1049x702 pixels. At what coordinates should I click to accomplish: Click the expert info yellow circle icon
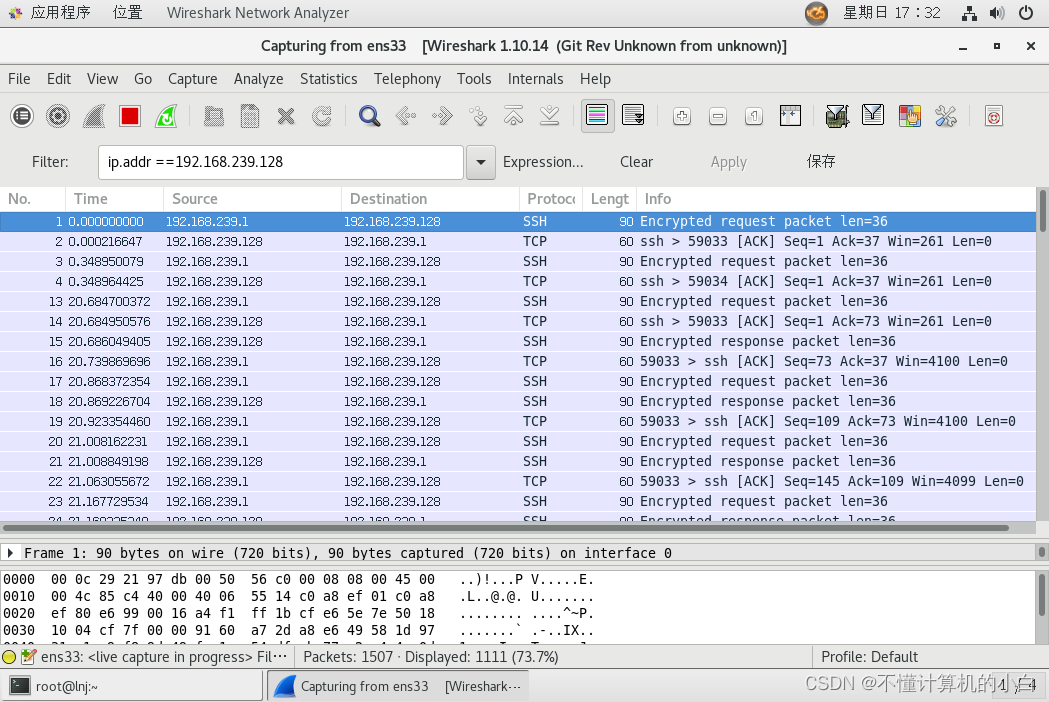(x=9, y=657)
